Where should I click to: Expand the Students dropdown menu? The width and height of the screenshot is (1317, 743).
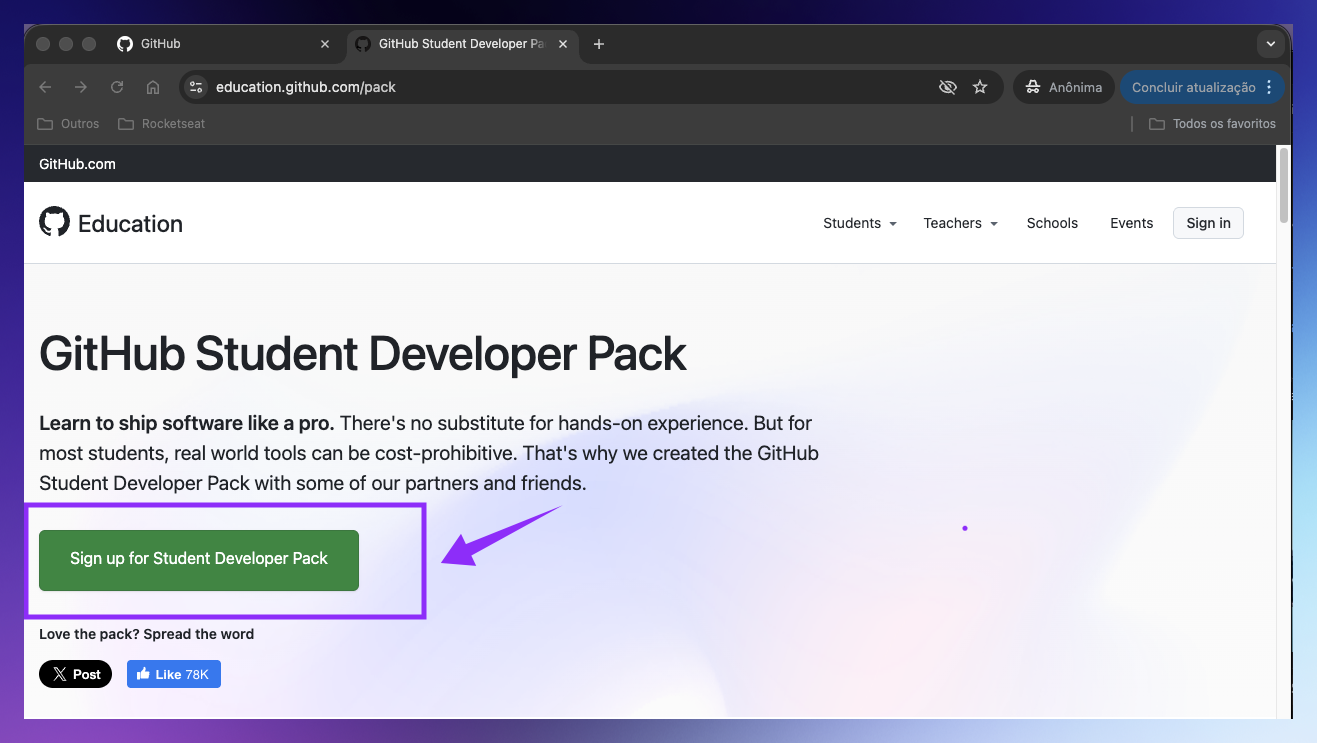(x=860, y=223)
